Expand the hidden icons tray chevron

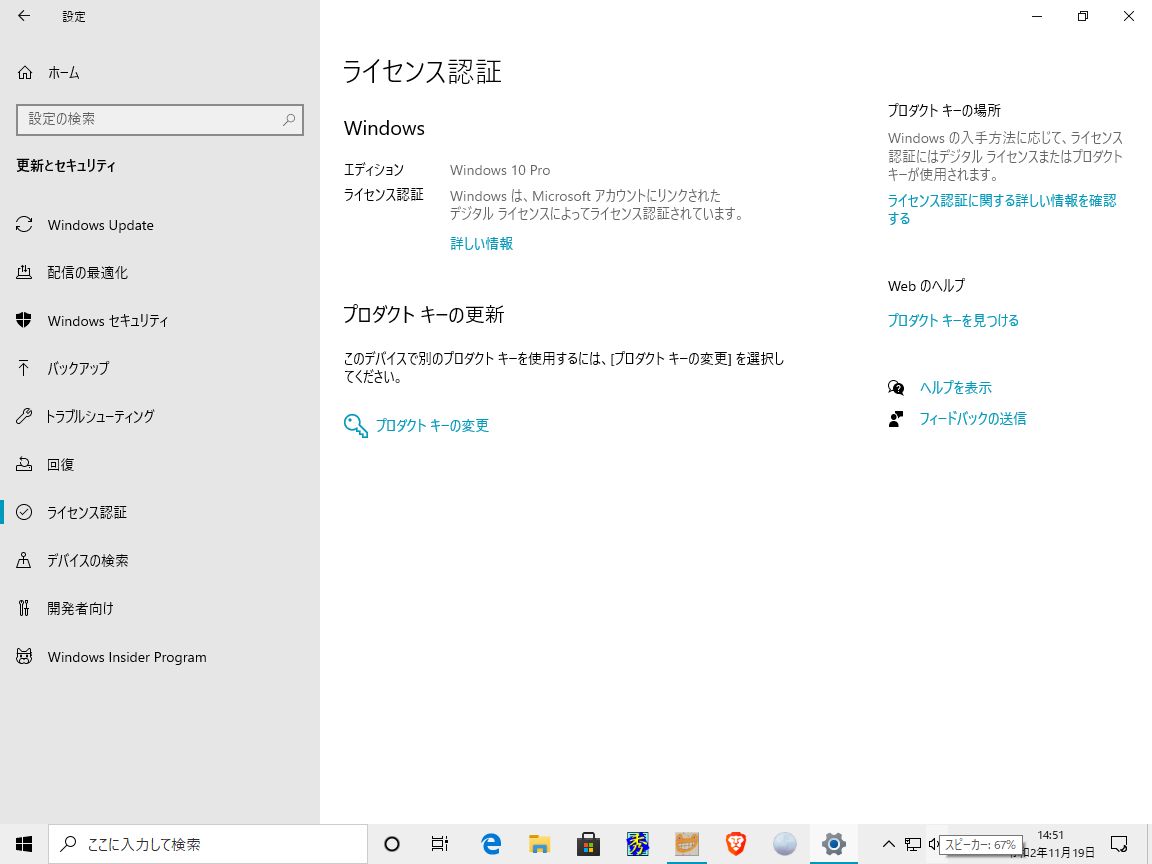tap(888, 843)
